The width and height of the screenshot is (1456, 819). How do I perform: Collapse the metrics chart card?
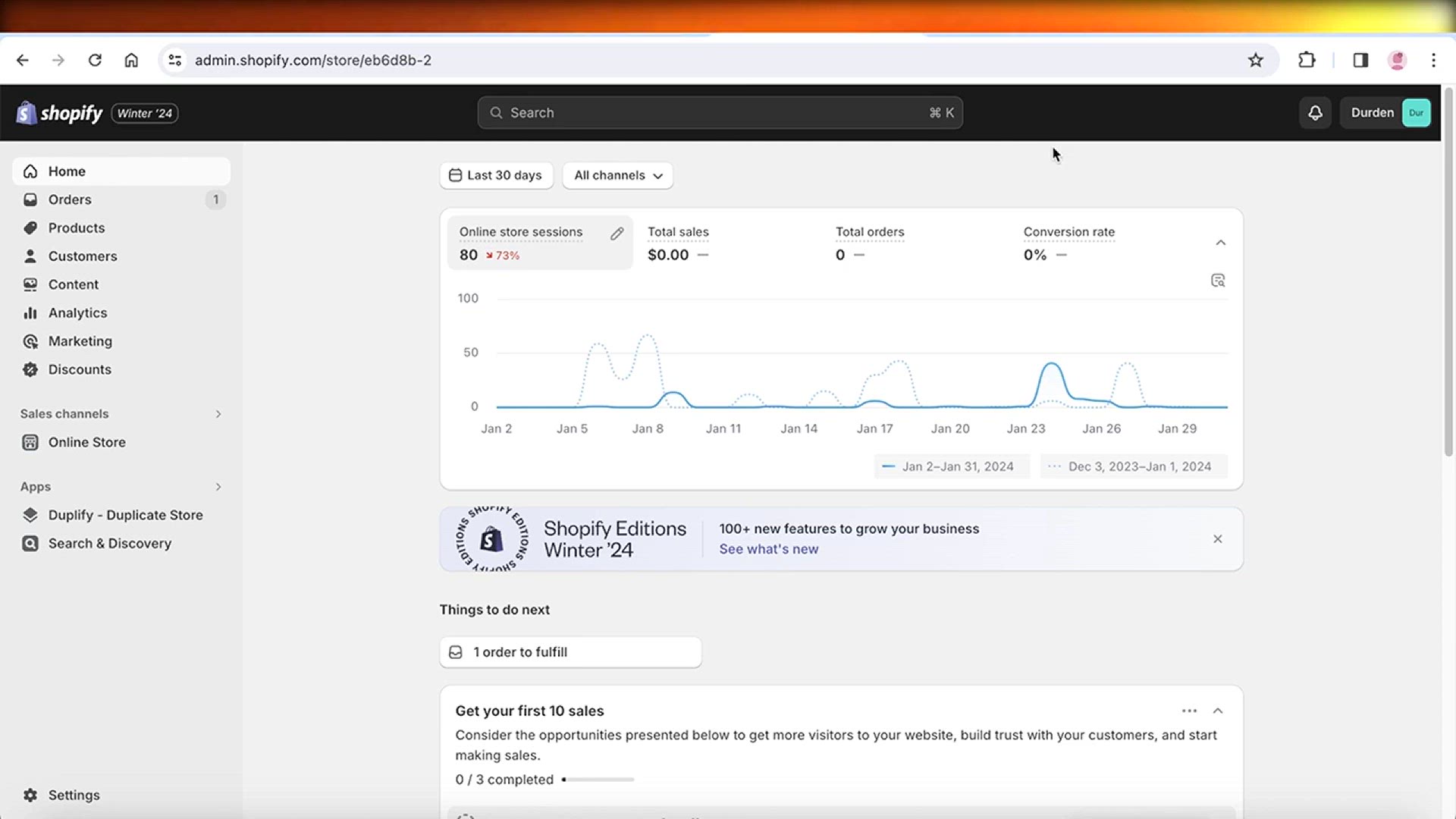pos(1221,243)
